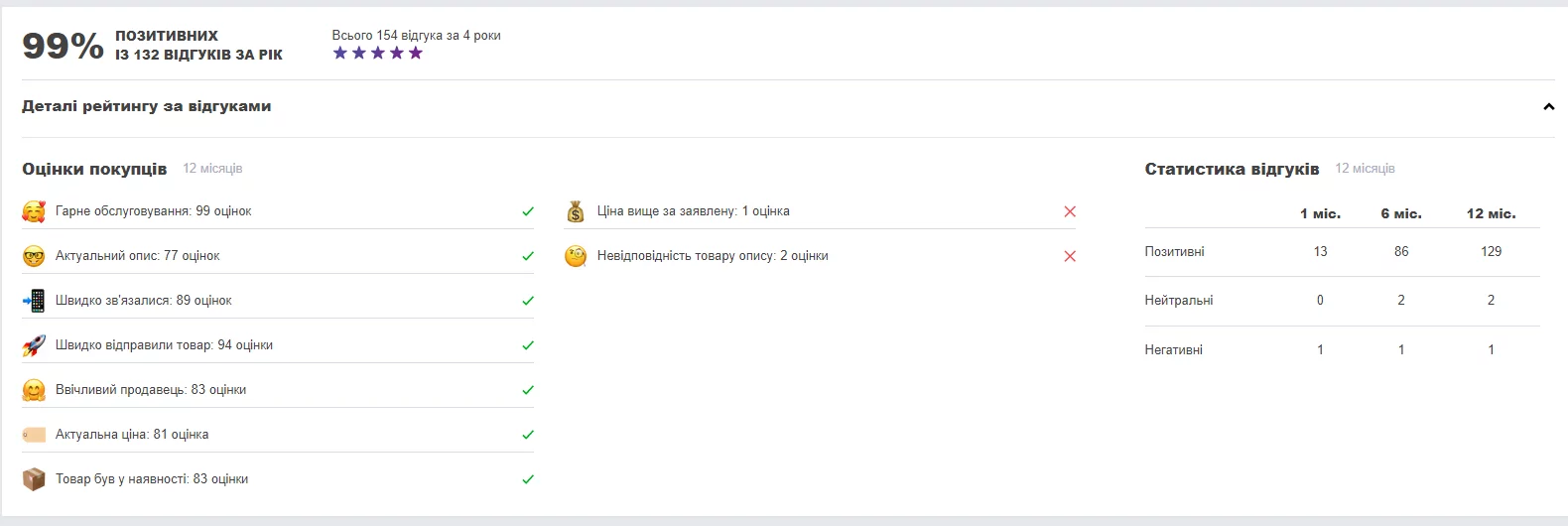Screen dimensions: 1568x526
Task: Select the 6 міс. statistics column header
Action: pos(1401,213)
